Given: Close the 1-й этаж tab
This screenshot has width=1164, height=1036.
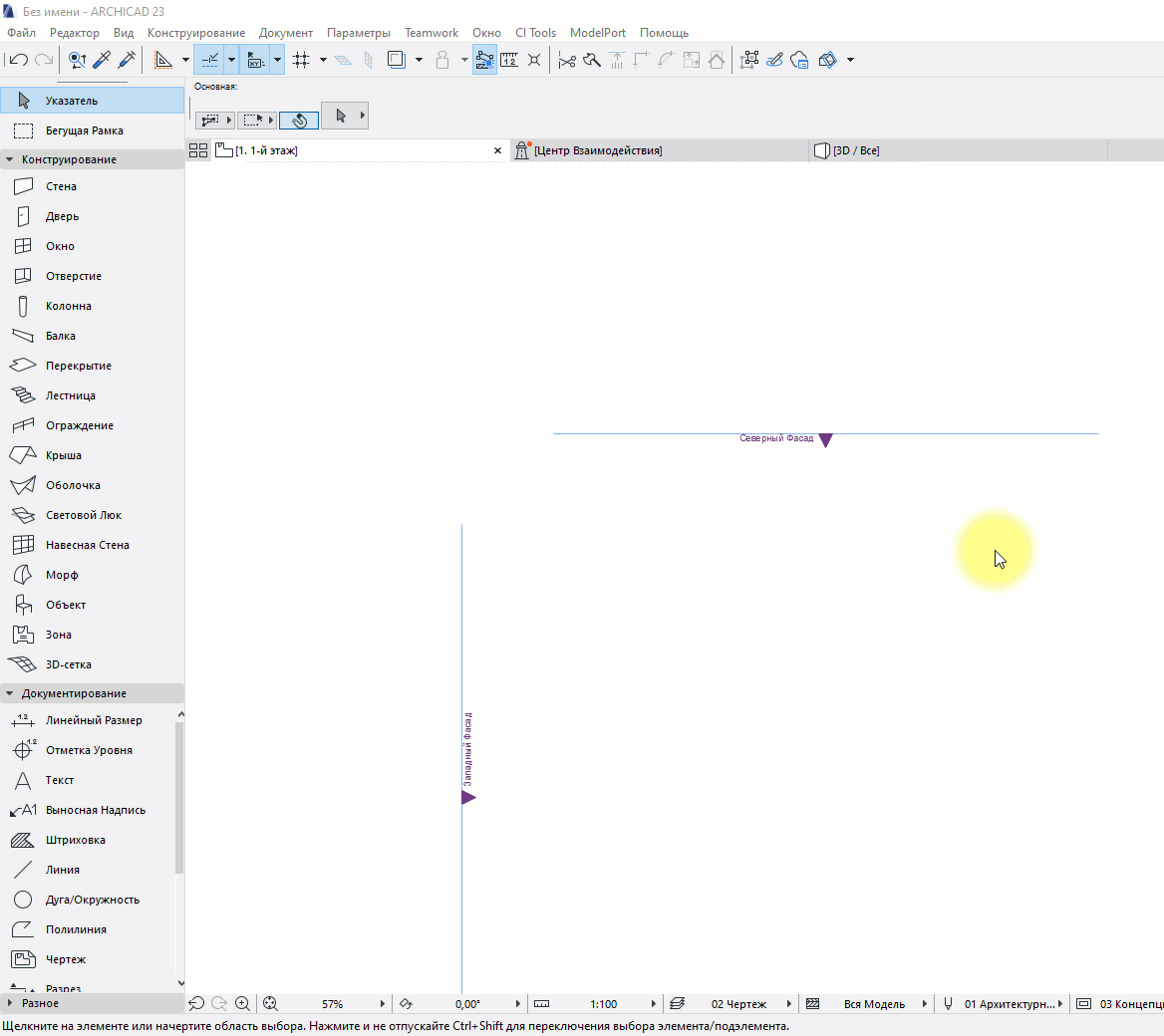Looking at the screenshot, I should tap(498, 150).
